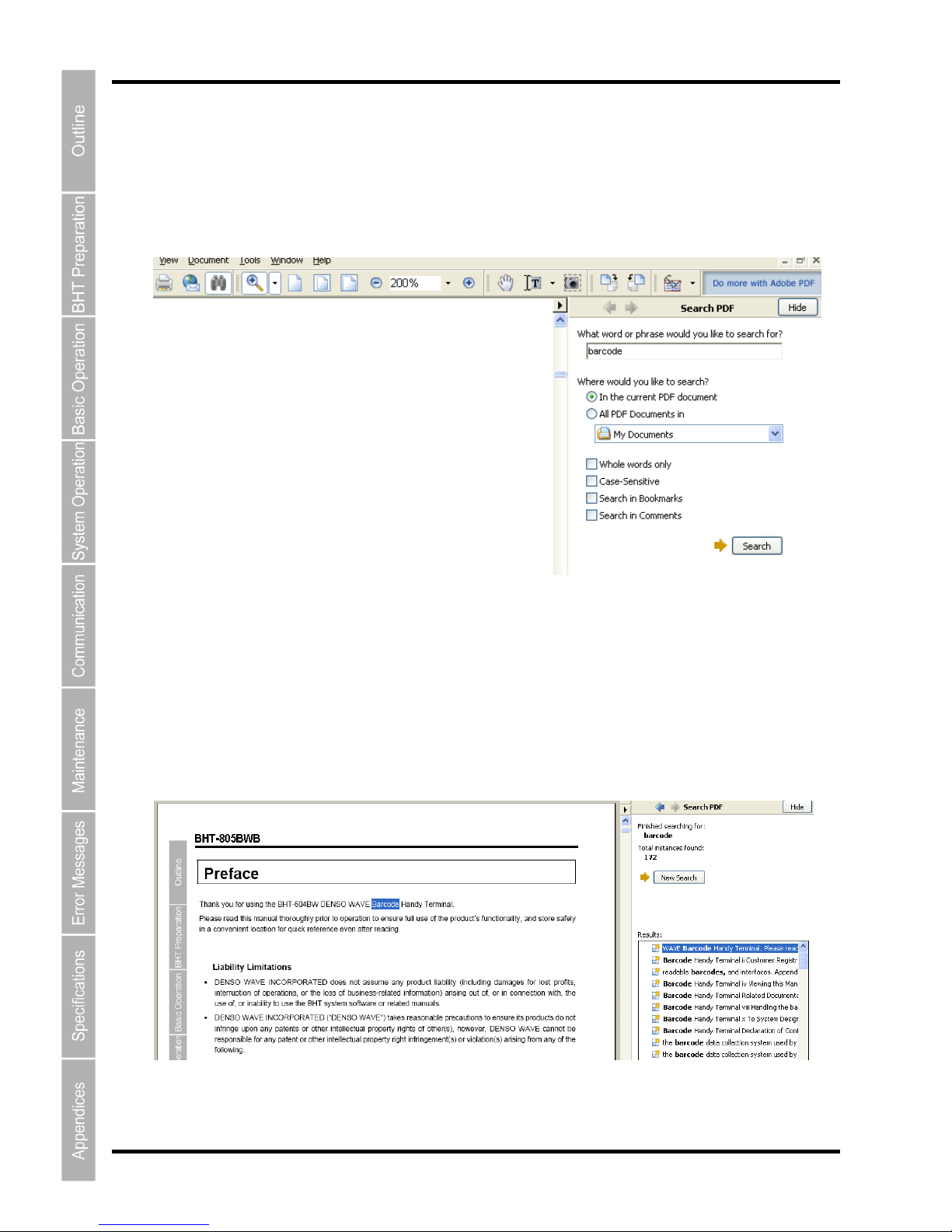The width and height of the screenshot is (952, 1232).
Task: Click the yellow arrow beside the Search button
Action: pos(720,546)
